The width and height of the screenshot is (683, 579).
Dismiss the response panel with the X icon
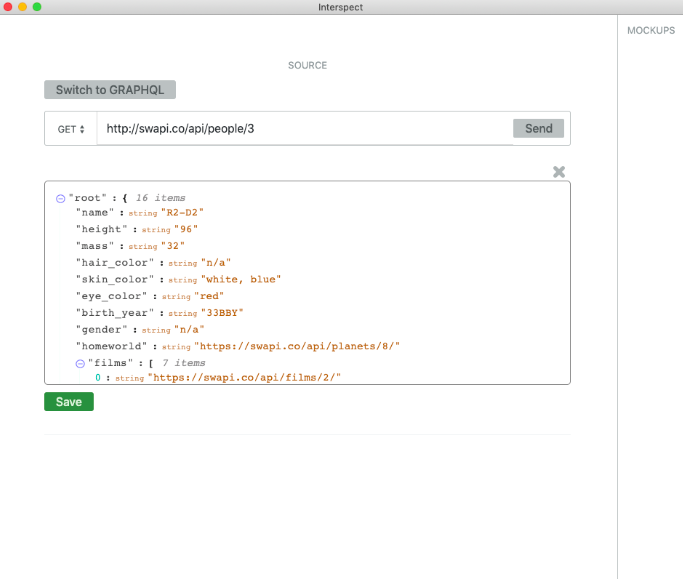pyautogui.click(x=559, y=172)
